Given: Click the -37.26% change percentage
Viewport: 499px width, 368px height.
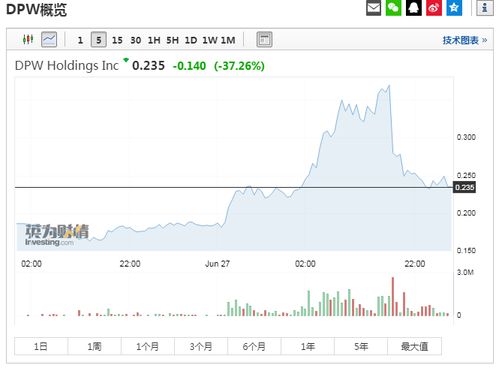Looking at the screenshot, I should 239,66.
